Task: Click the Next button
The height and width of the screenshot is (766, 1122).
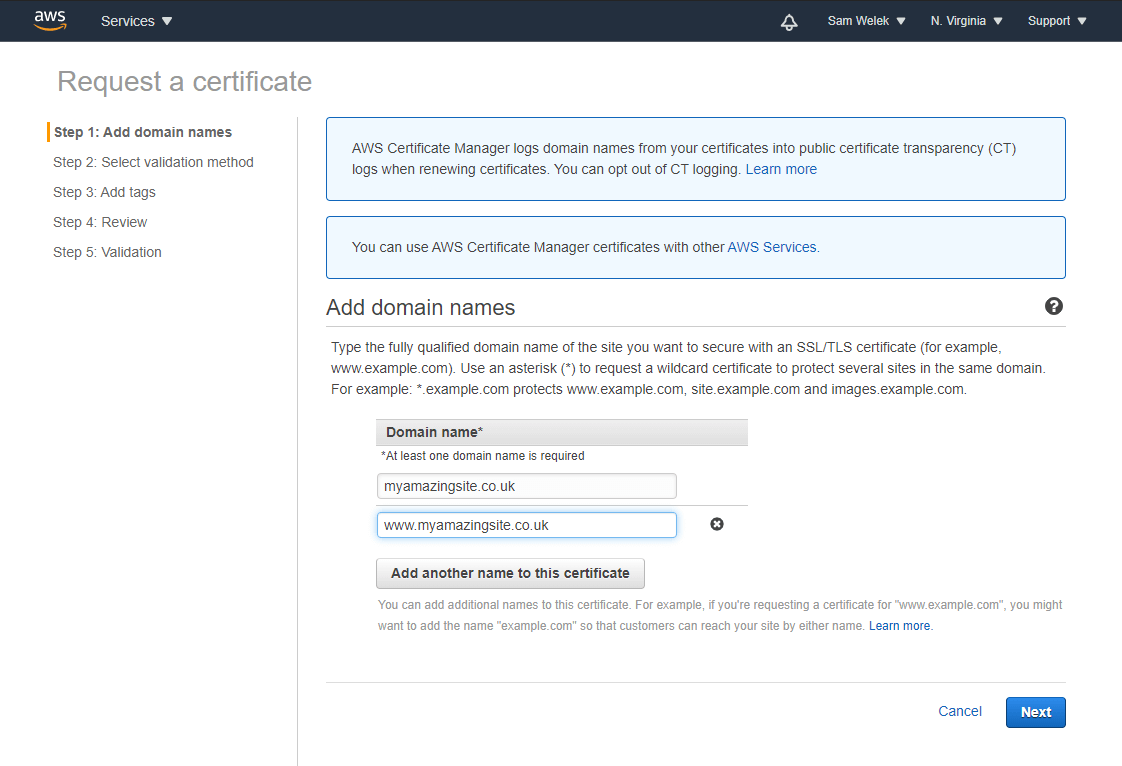Action: coord(1035,712)
